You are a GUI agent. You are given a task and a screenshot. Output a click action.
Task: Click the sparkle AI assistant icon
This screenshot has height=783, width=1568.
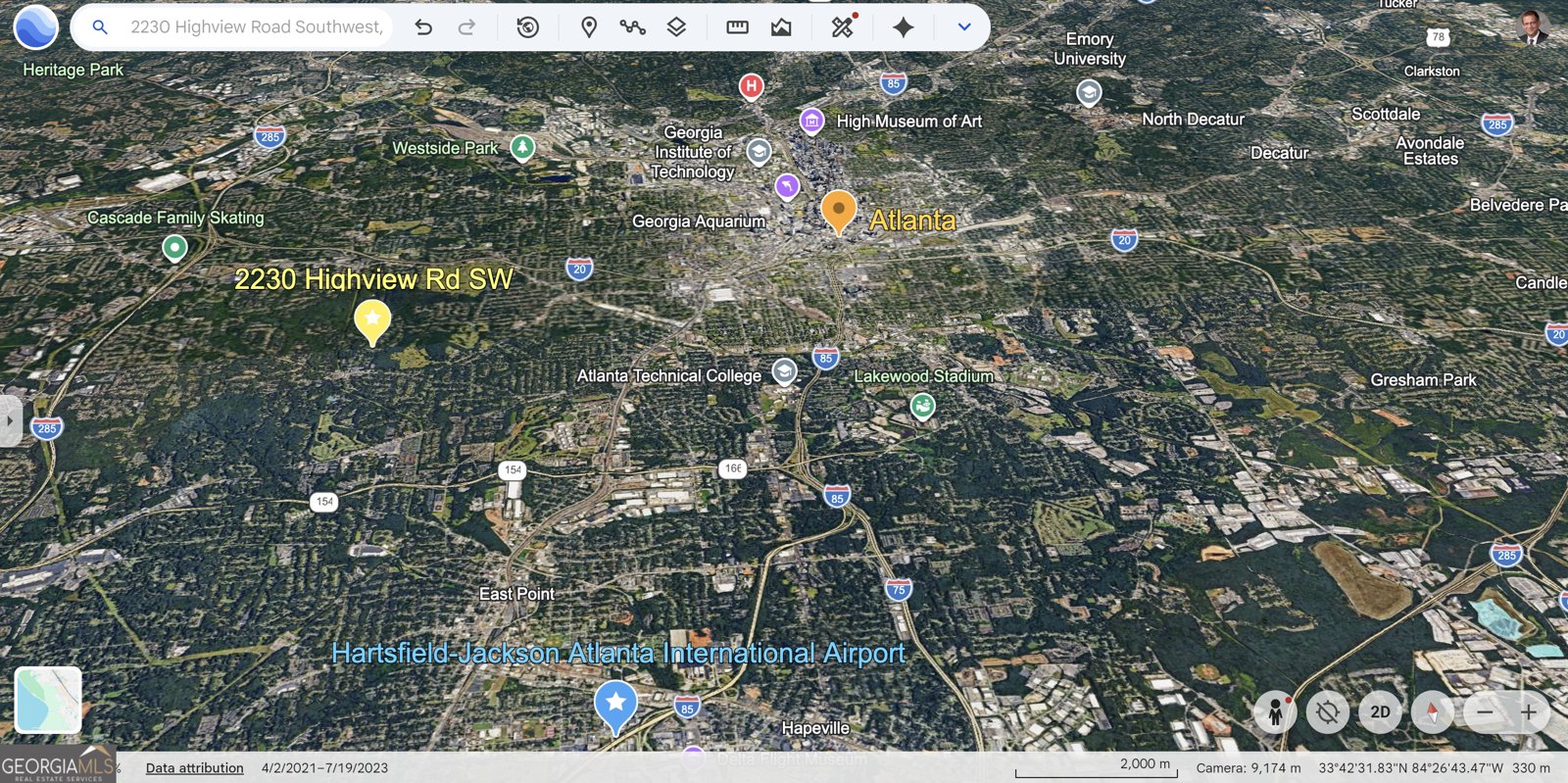[x=903, y=27]
